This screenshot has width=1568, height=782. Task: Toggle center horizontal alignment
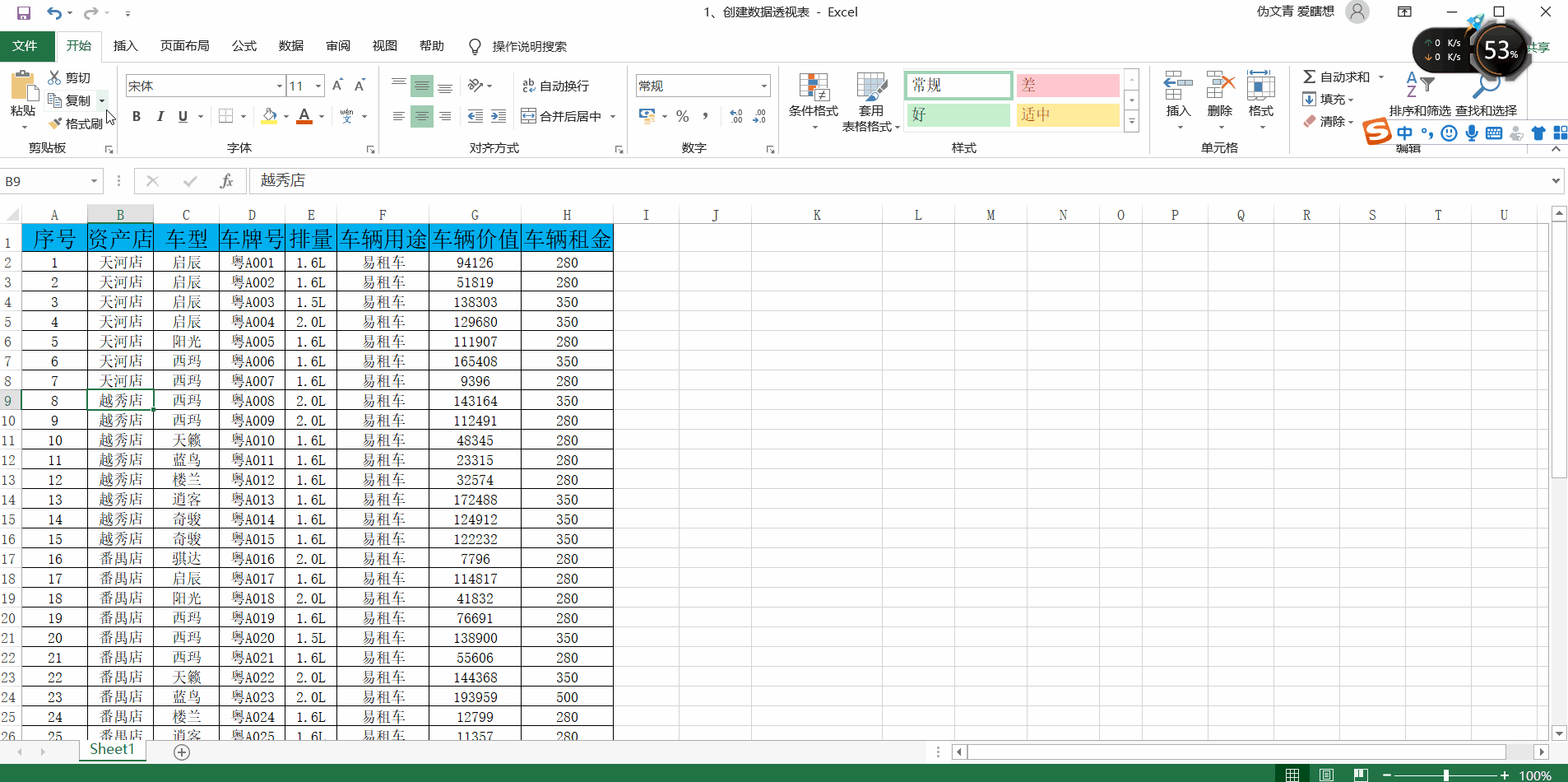tap(422, 116)
